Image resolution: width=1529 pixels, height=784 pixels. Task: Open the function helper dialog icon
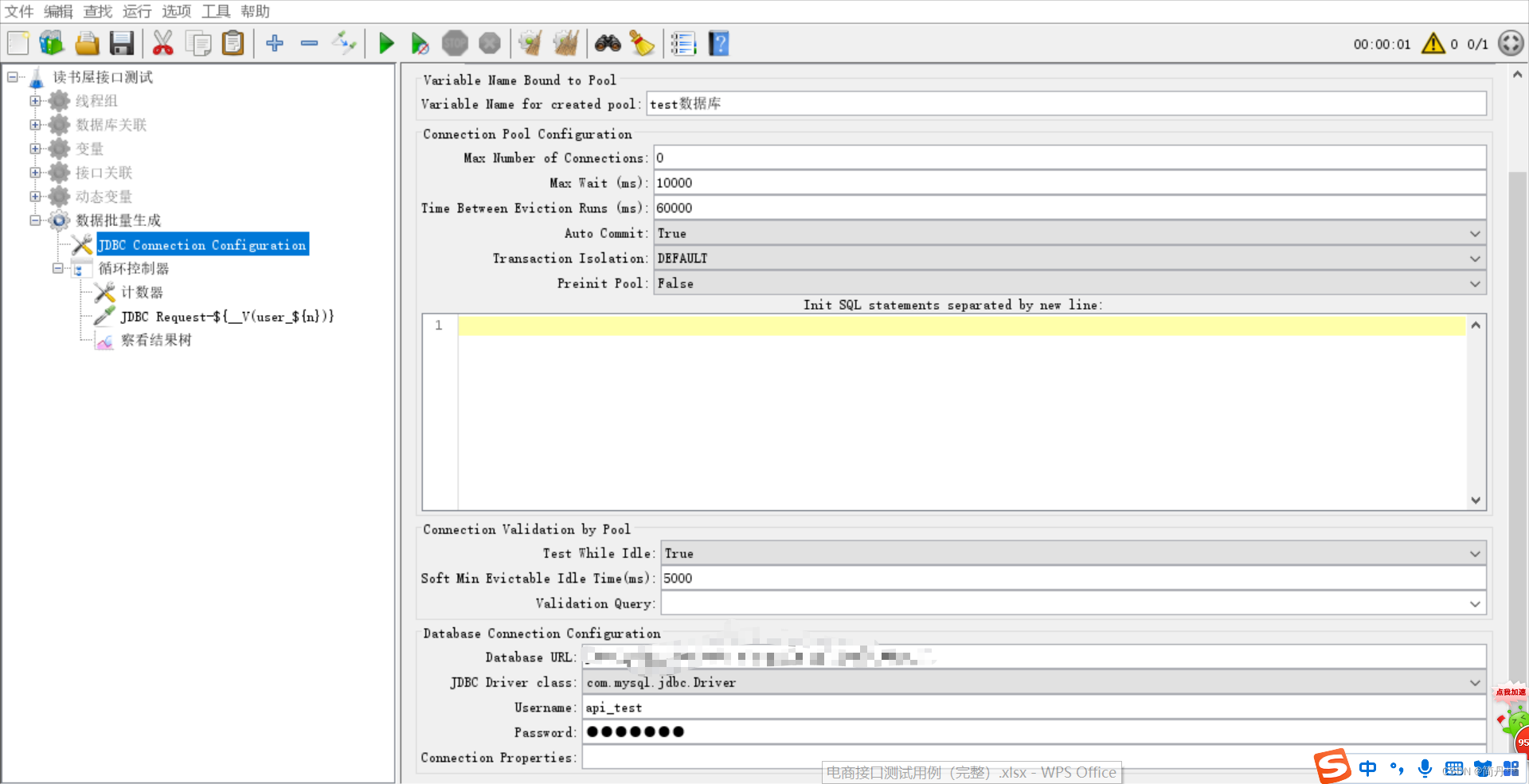click(x=683, y=43)
